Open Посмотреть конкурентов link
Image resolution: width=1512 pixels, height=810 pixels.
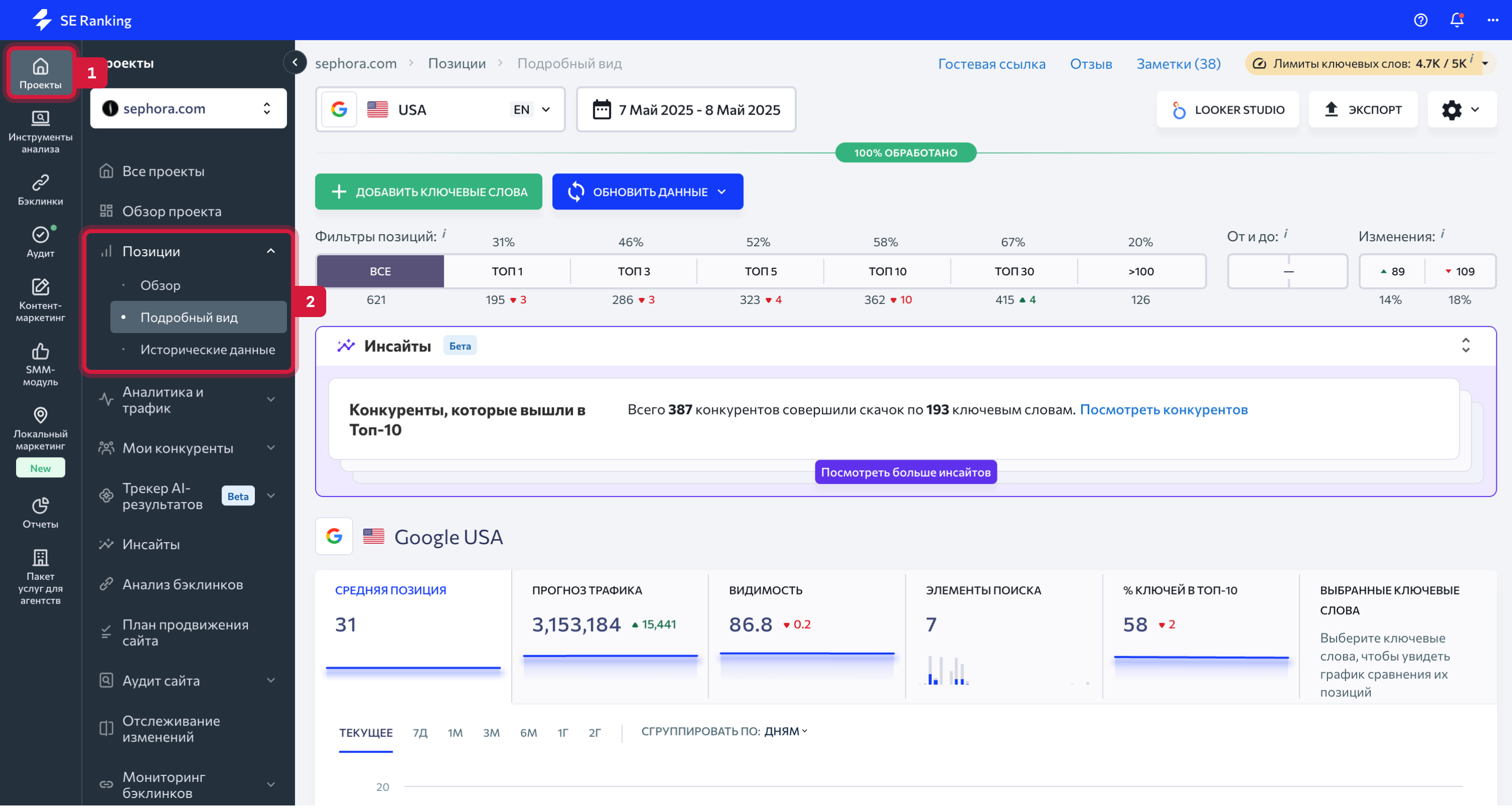tap(1163, 410)
